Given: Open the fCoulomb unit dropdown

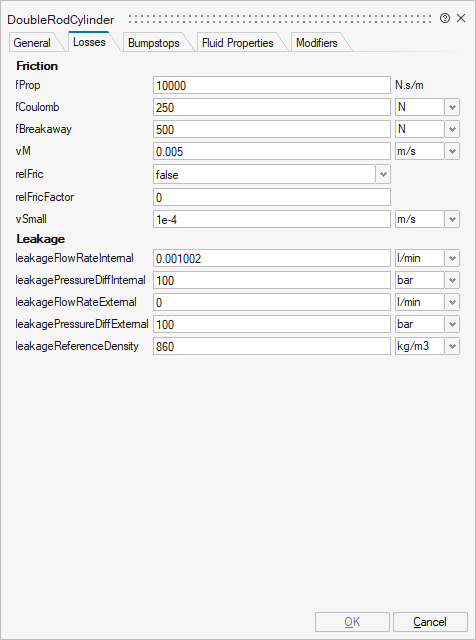Looking at the screenshot, I should (x=452, y=107).
